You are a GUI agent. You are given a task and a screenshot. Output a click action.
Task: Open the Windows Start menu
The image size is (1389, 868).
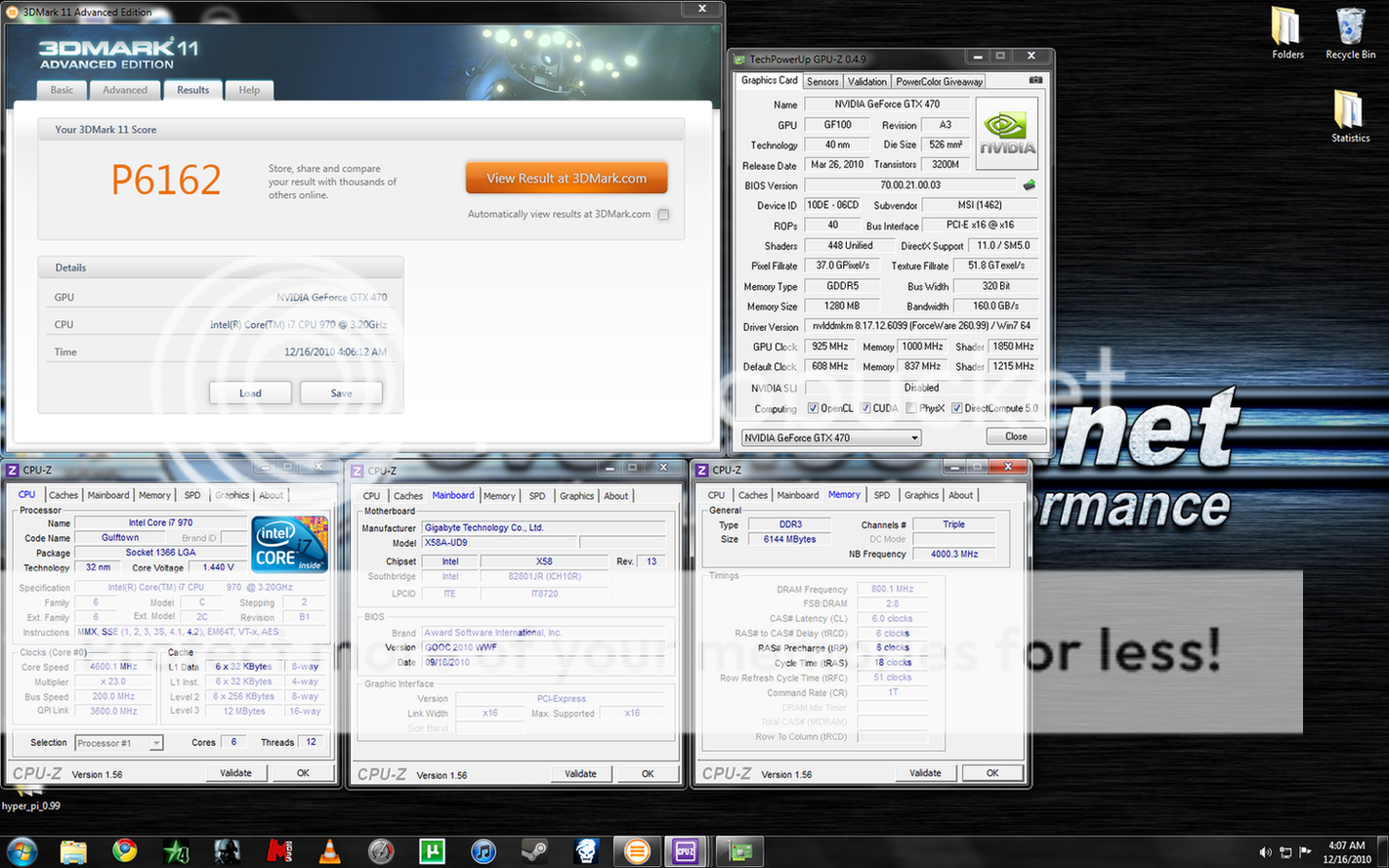(21, 851)
